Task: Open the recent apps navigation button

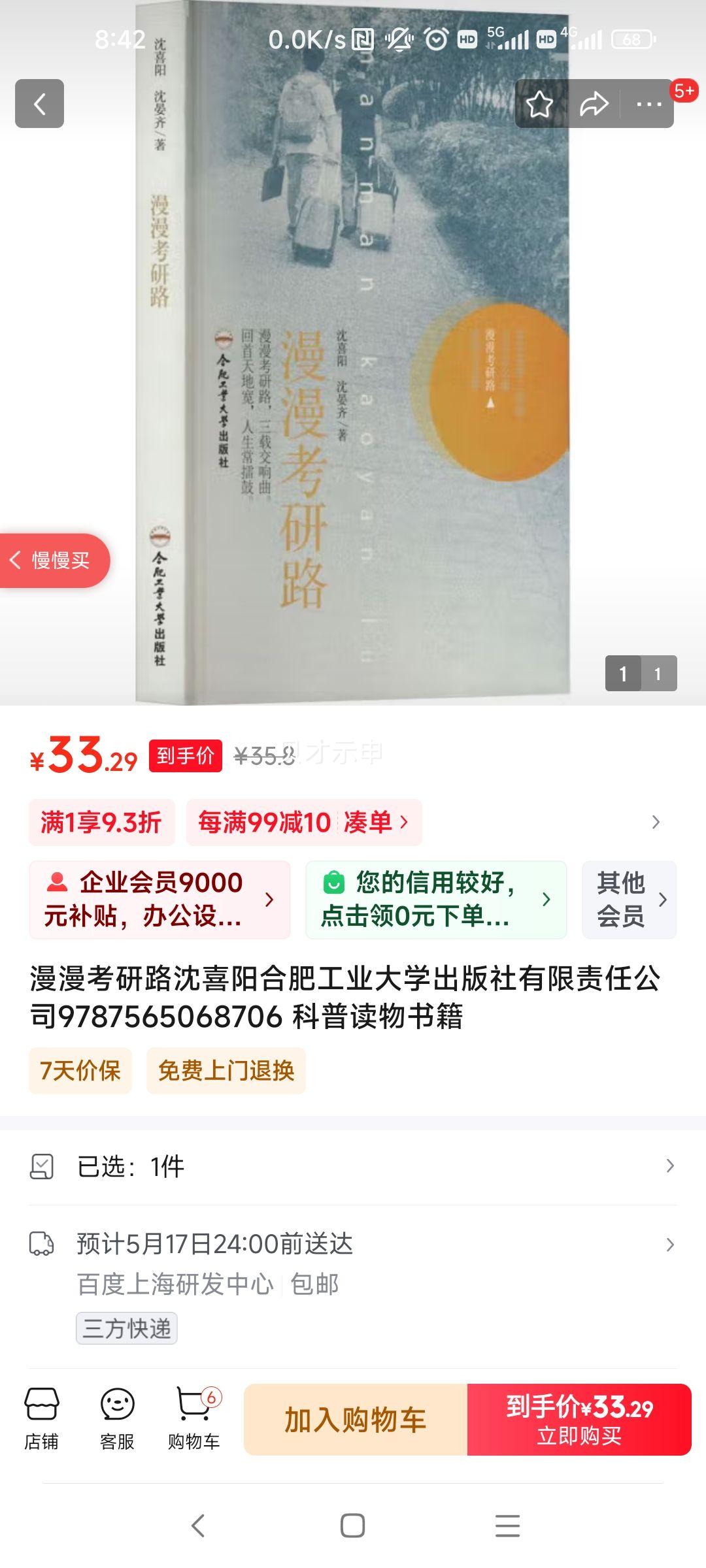Action: click(x=507, y=1526)
